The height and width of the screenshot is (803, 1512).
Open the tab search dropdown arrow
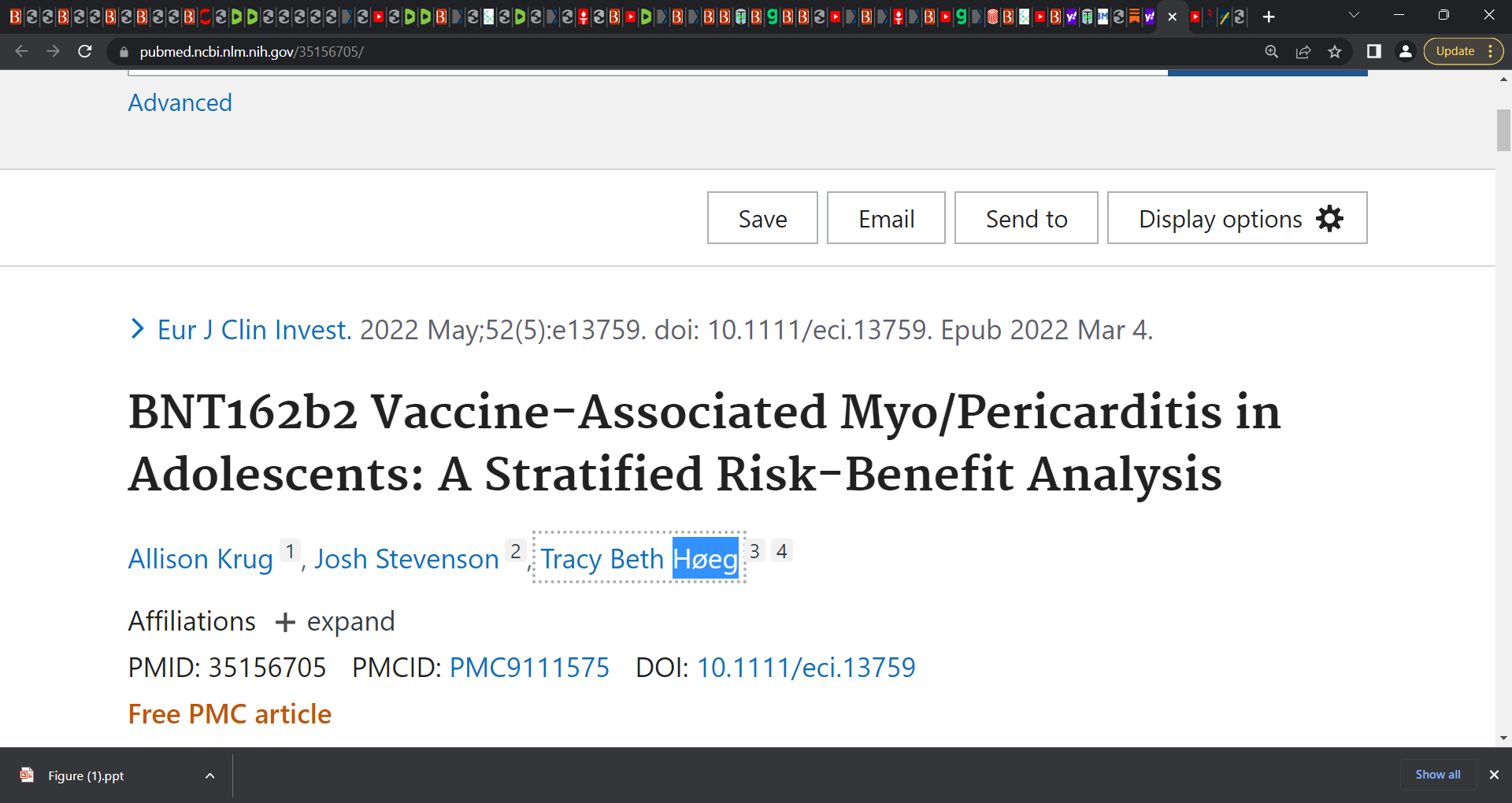[1354, 15]
